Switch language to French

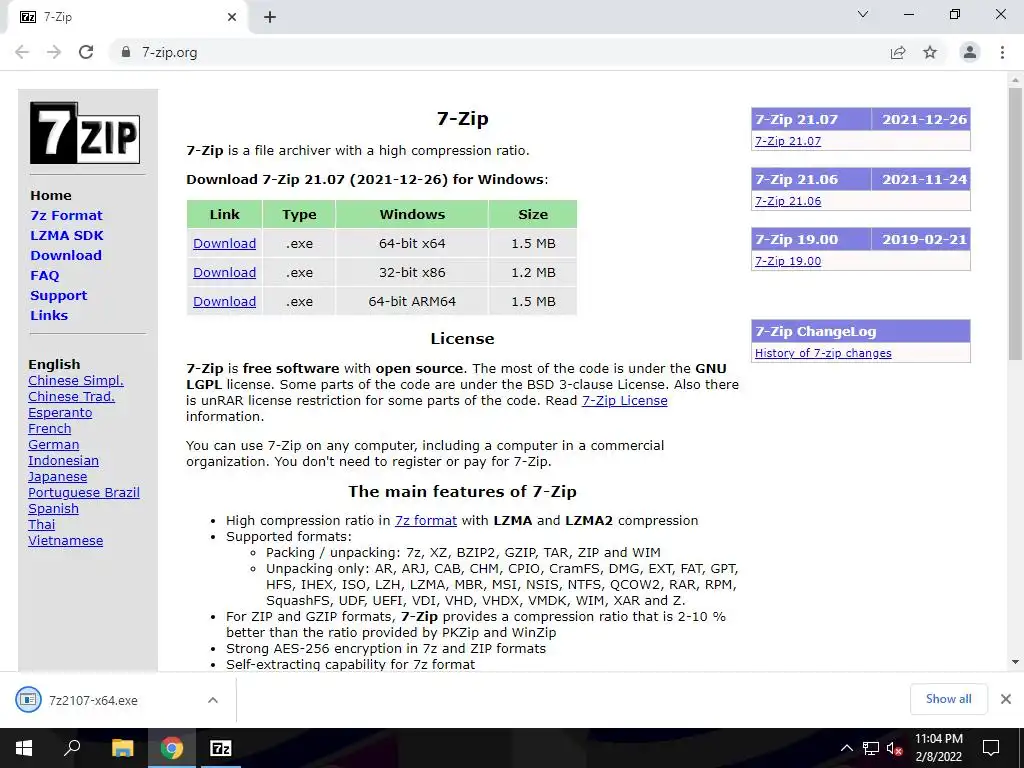[x=50, y=428]
